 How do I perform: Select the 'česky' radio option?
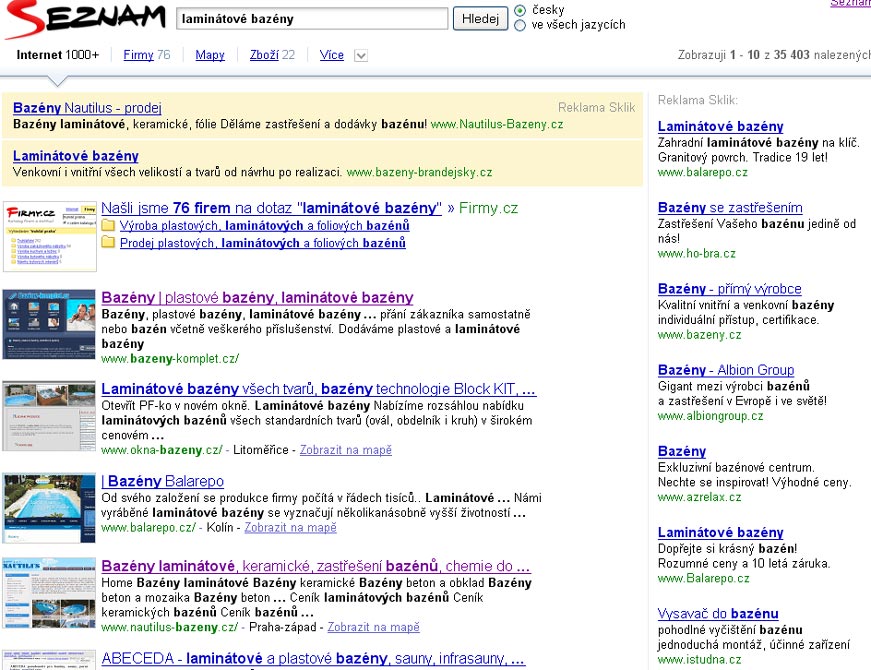click(520, 10)
